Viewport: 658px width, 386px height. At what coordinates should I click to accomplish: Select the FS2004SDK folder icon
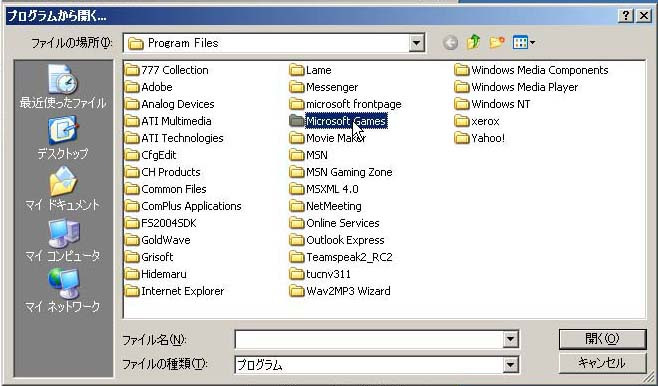tap(132, 223)
